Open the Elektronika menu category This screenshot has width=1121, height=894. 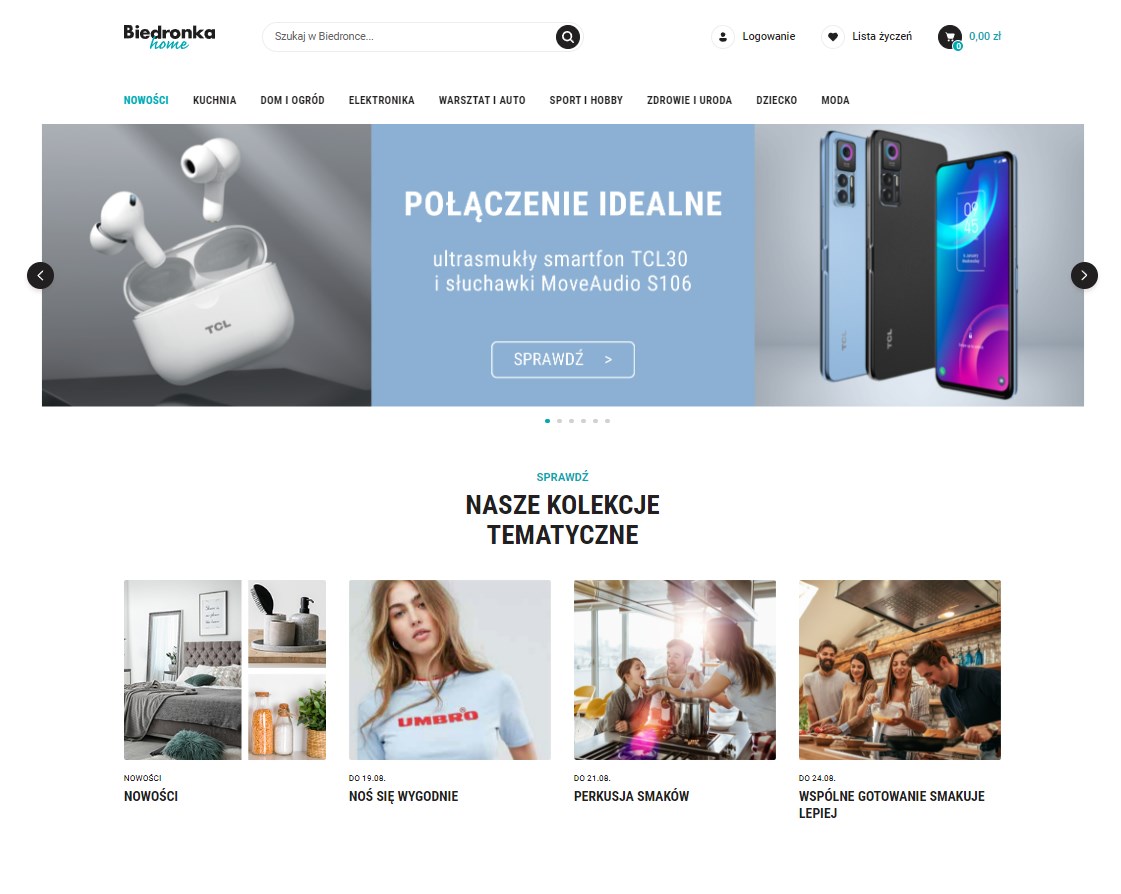point(381,100)
